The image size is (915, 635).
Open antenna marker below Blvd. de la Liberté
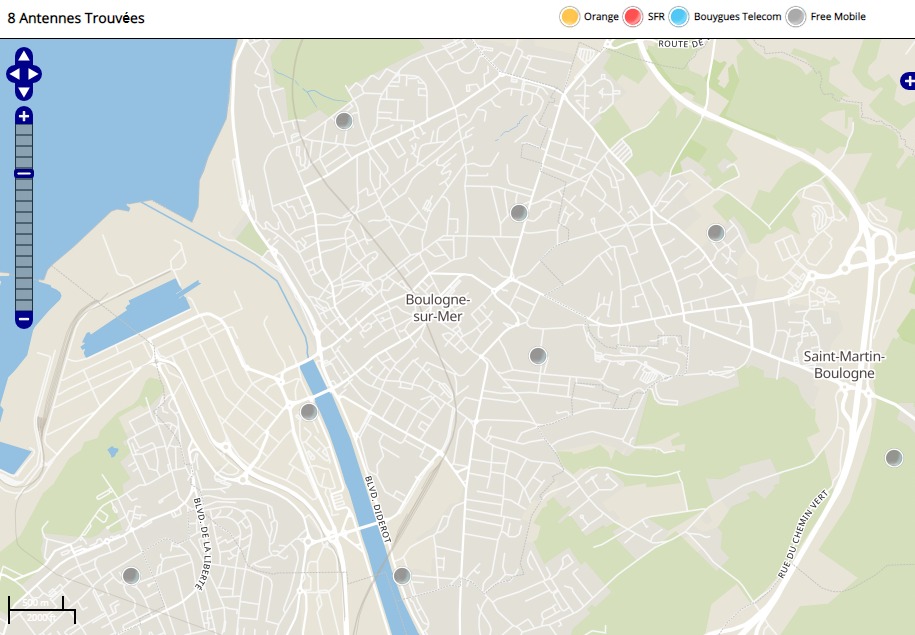pyautogui.click(x=130, y=575)
